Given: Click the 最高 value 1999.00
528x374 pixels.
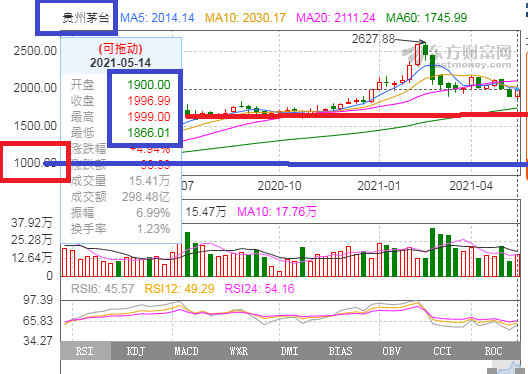Looking at the screenshot, I should 149,117.
